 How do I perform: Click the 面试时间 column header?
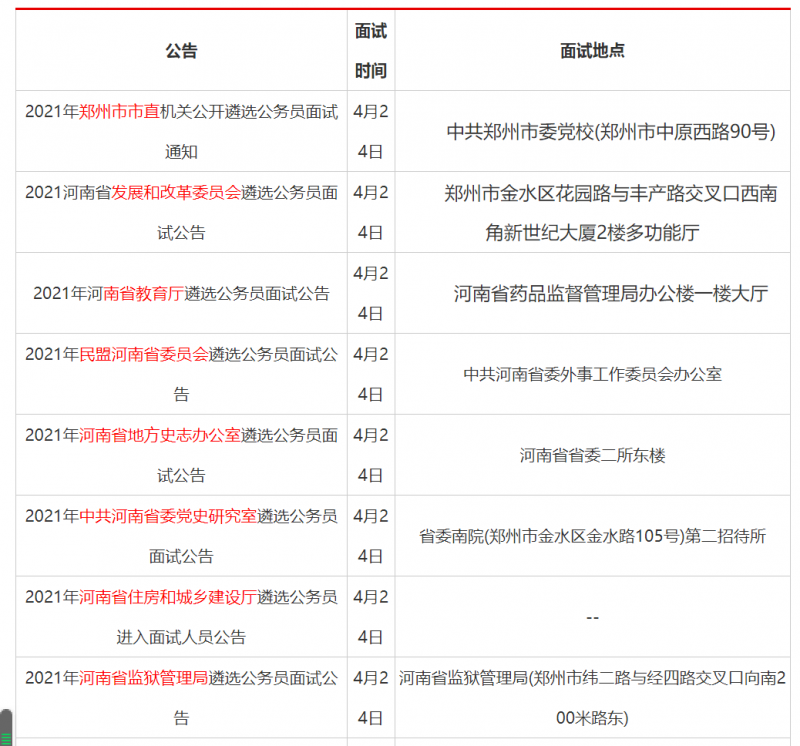(371, 51)
